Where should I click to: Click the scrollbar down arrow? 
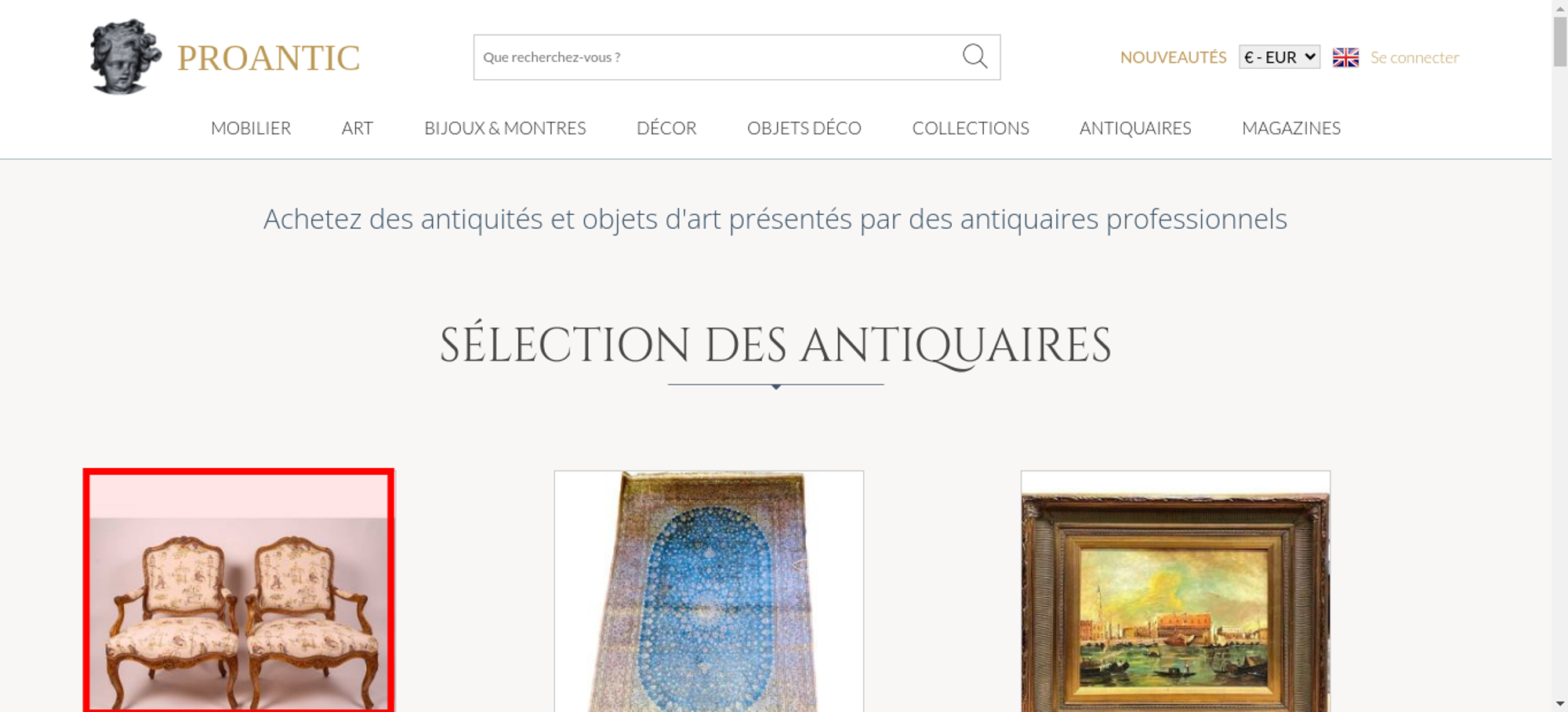1560,703
